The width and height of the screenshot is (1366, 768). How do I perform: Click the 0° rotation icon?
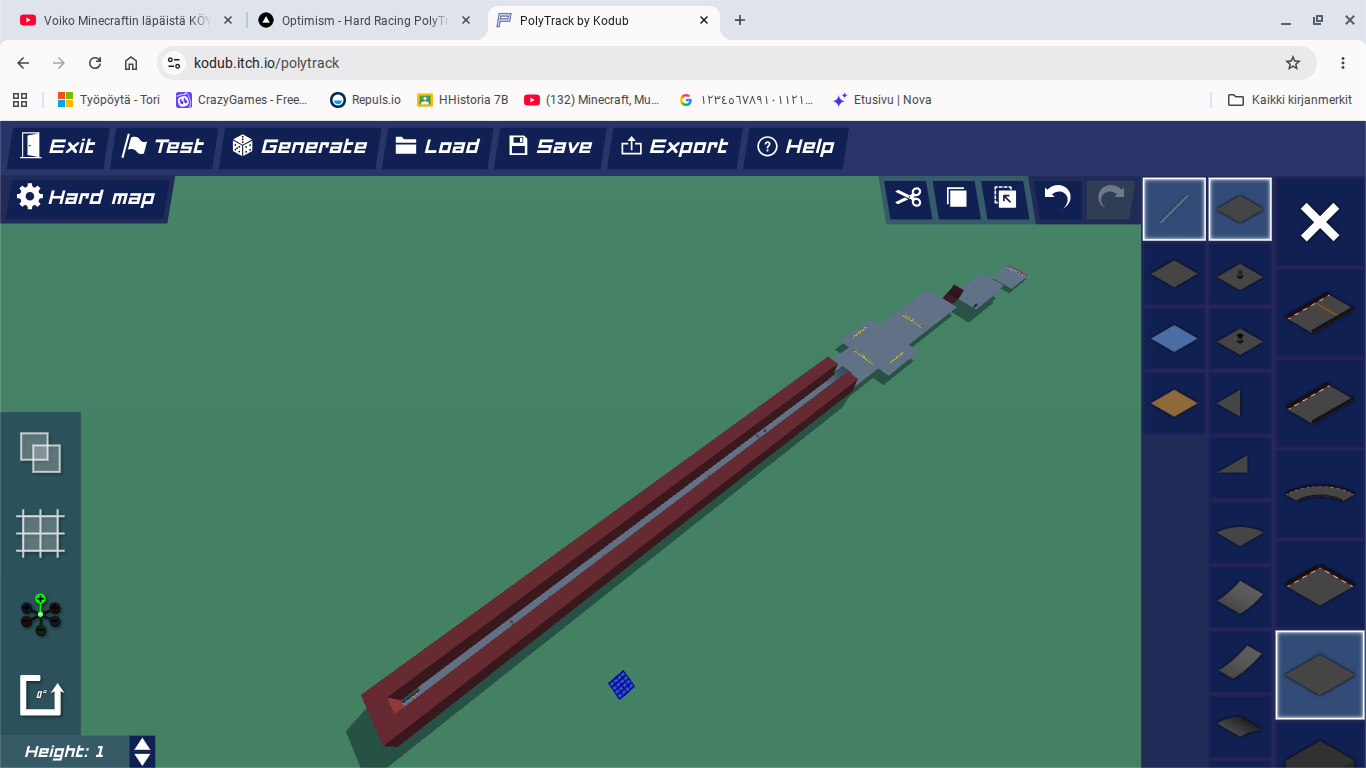(41, 695)
